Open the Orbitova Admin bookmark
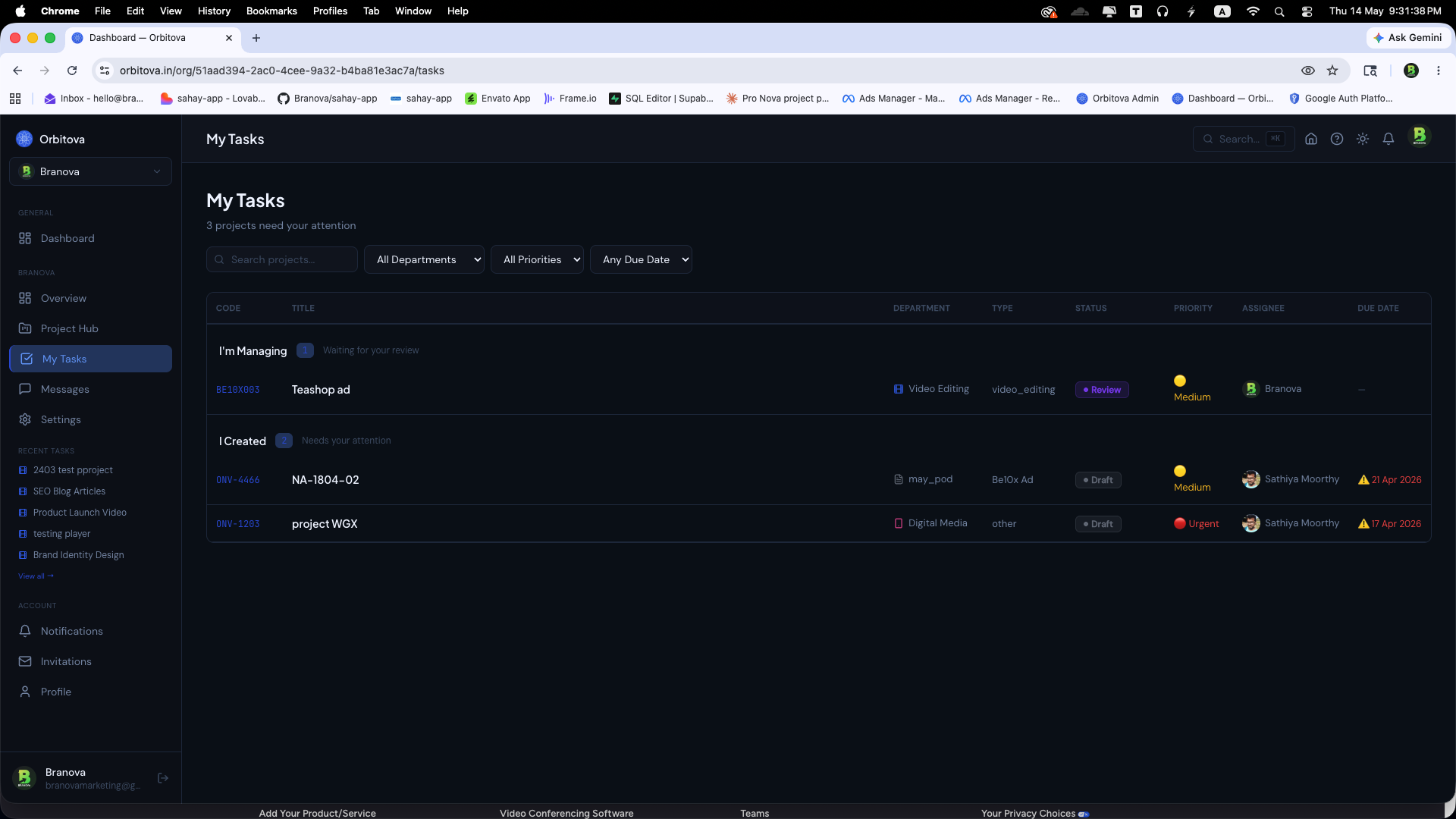The height and width of the screenshot is (819, 1456). pyautogui.click(x=1118, y=99)
